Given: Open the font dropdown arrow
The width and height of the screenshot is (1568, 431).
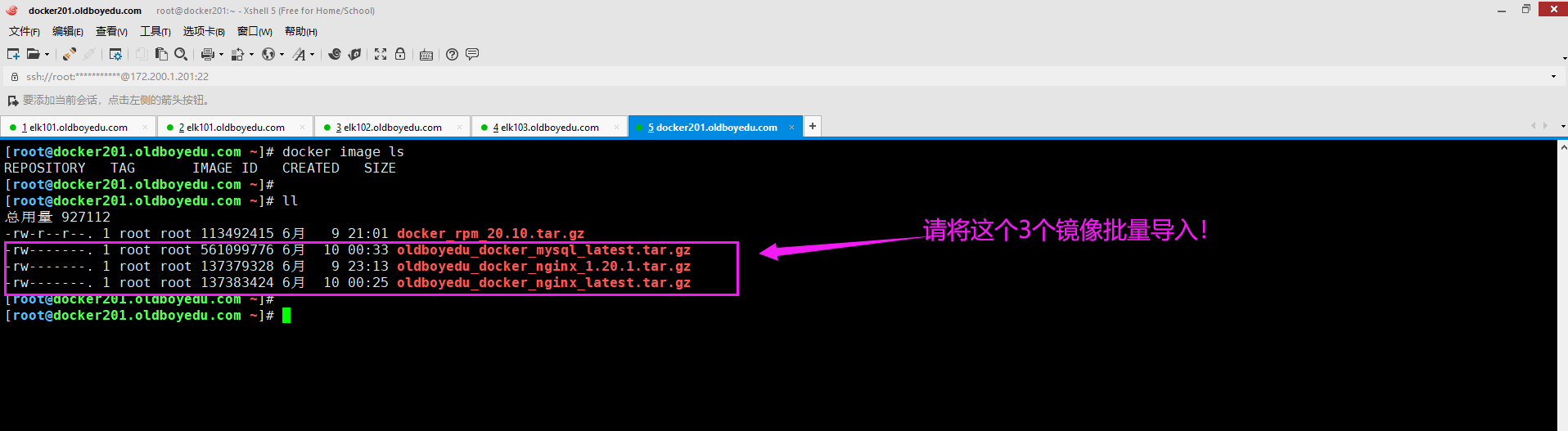Looking at the screenshot, I should [x=312, y=55].
